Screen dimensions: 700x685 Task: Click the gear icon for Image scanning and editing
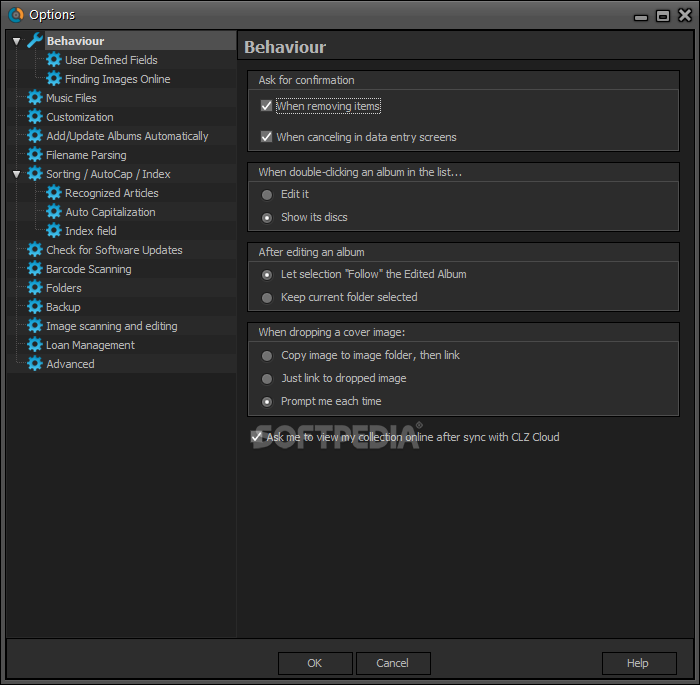[35, 326]
